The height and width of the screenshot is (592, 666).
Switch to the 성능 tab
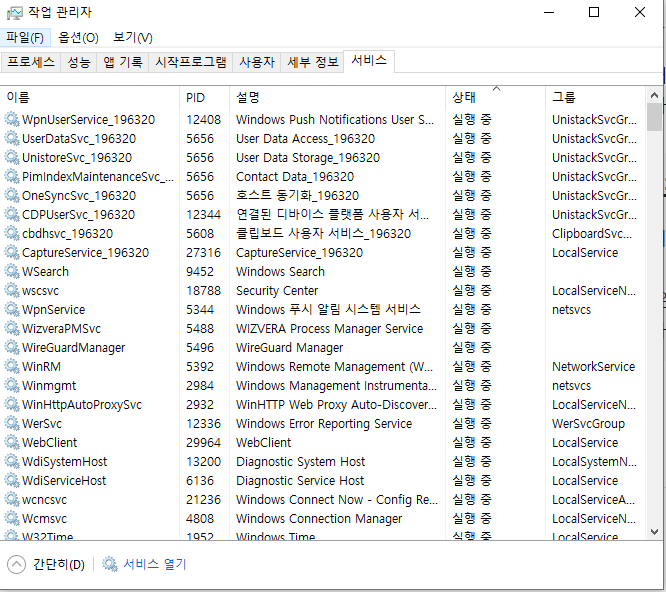(x=79, y=62)
